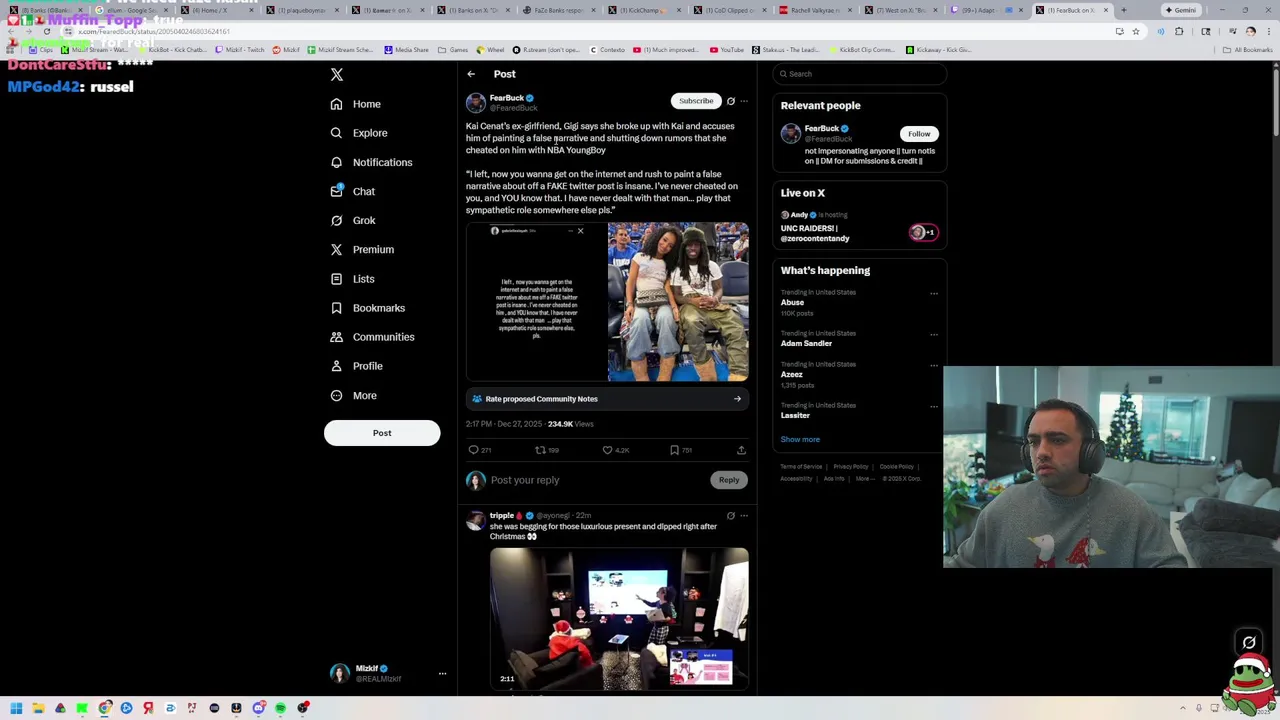Image resolution: width=1280 pixels, height=720 pixels.
Task: Open Home from the sidebar
Action: point(356,104)
